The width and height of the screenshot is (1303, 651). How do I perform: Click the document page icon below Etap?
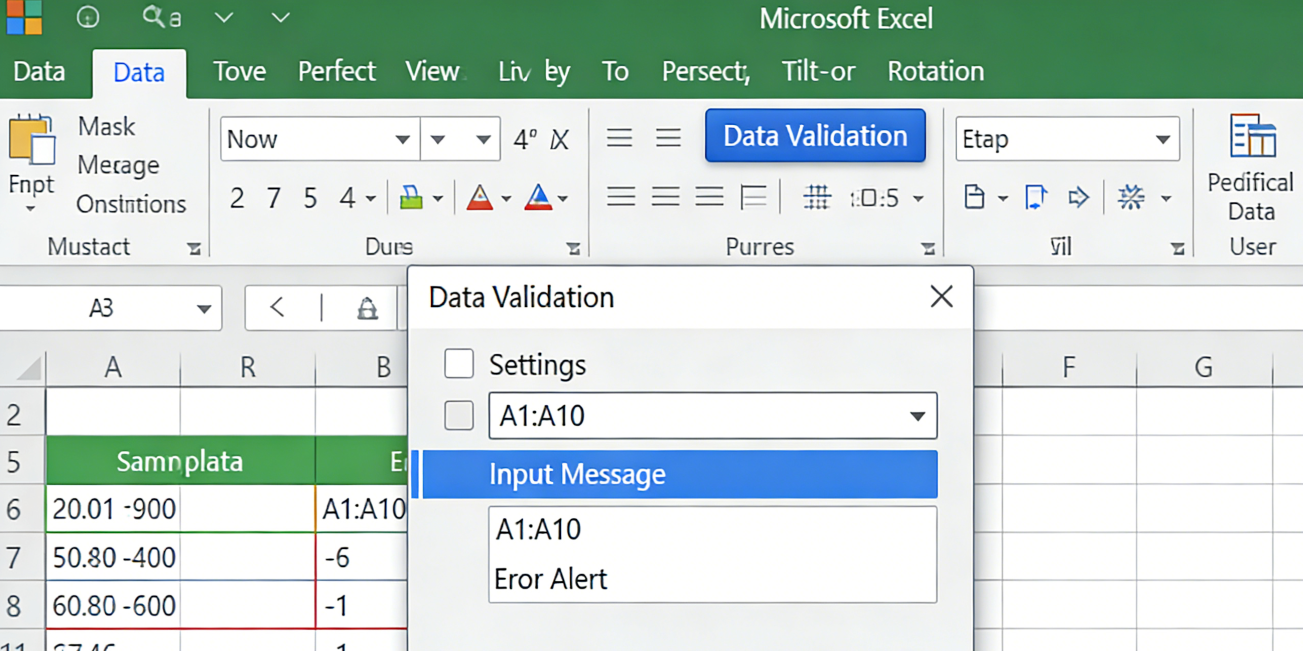coord(974,197)
